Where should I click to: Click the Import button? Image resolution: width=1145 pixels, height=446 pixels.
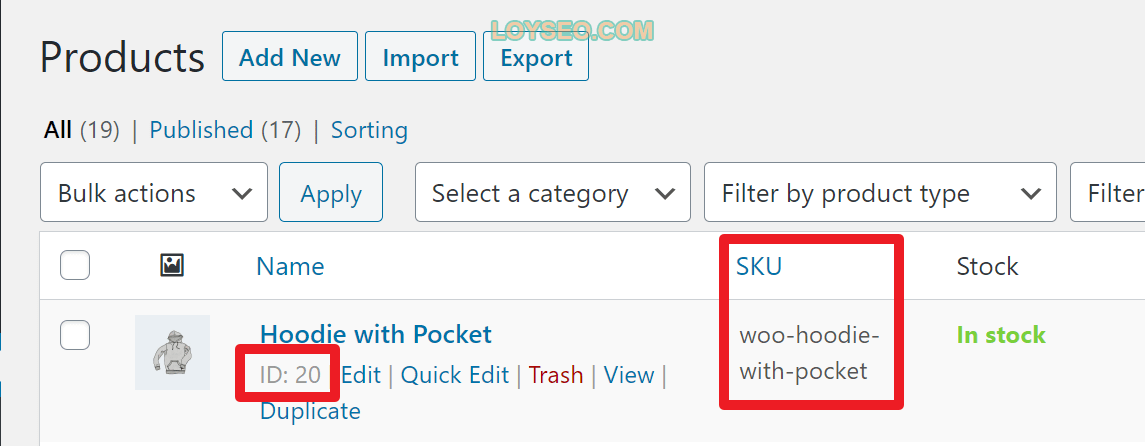click(421, 56)
